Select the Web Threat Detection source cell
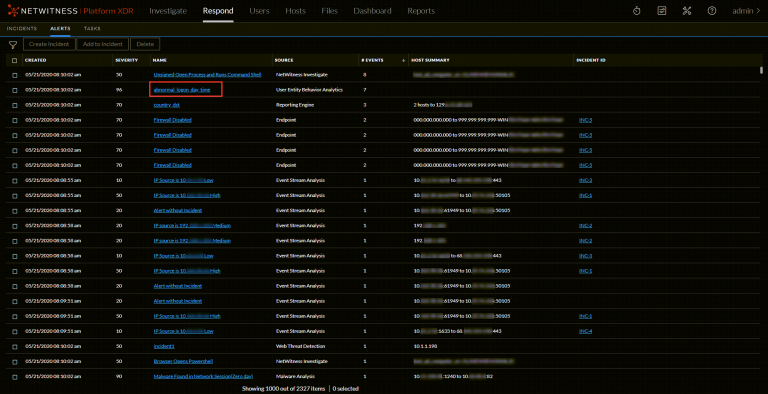 [x=300, y=346]
